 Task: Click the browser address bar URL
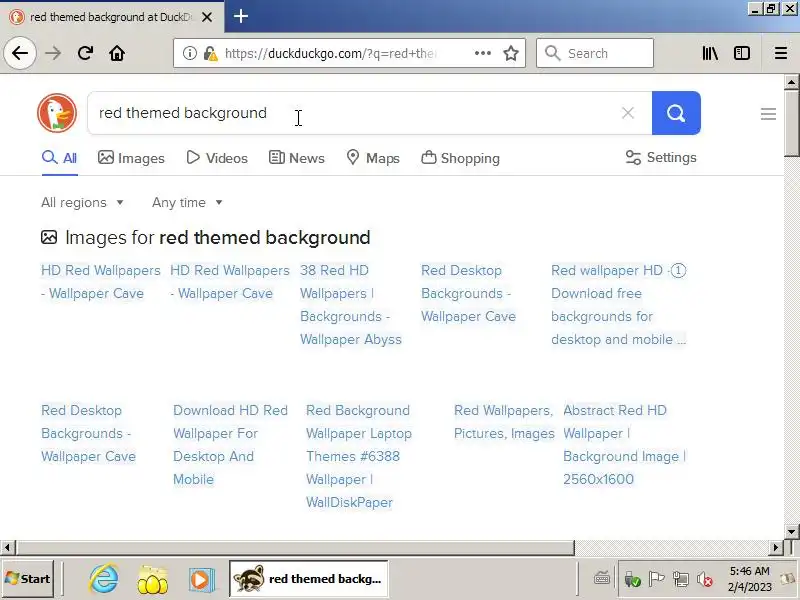click(x=331, y=53)
